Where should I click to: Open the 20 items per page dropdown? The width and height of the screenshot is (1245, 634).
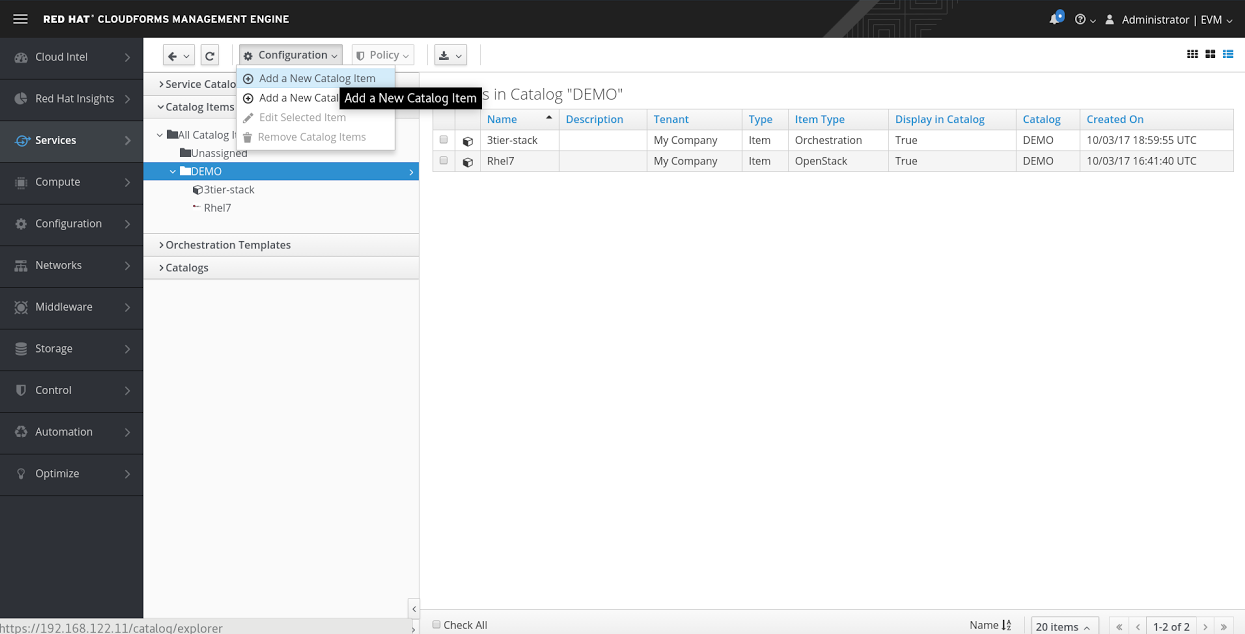click(x=1063, y=626)
